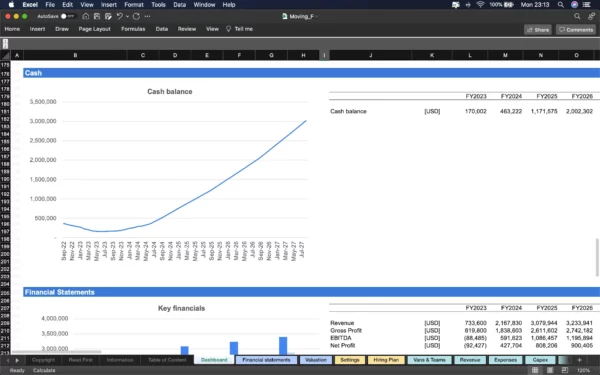The height and width of the screenshot is (375, 600).
Task: Open the Page Layout ribbon tab
Action: tap(95, 29)
